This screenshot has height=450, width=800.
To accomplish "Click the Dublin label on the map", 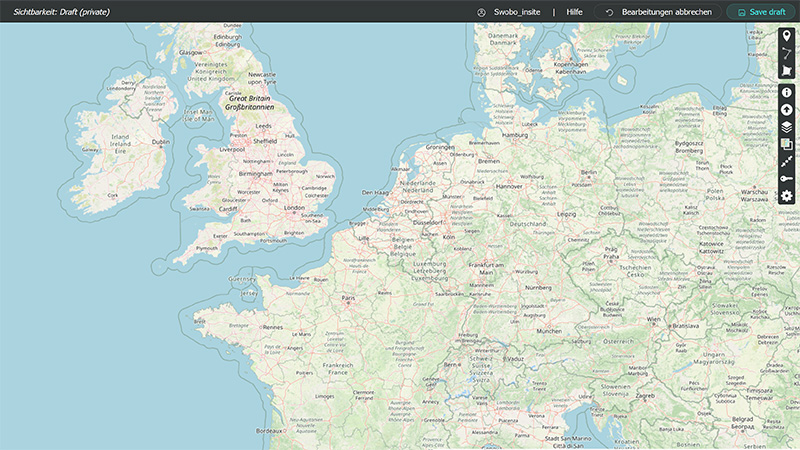I will (160, 142).
